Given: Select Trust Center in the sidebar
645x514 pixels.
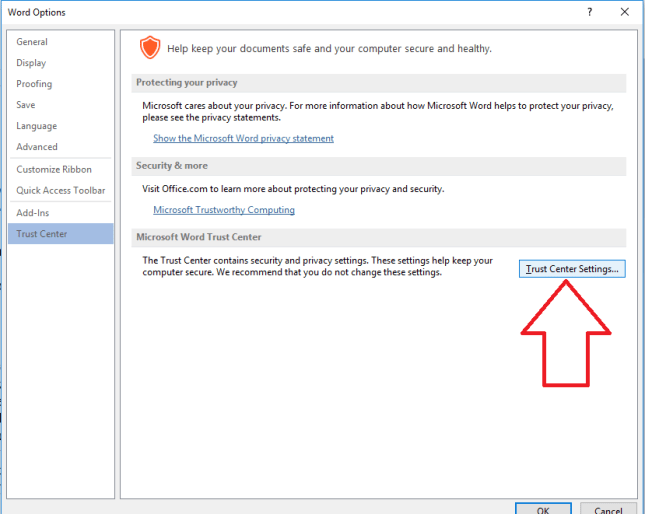Looking at the screenshot, I should click(42, 234).
